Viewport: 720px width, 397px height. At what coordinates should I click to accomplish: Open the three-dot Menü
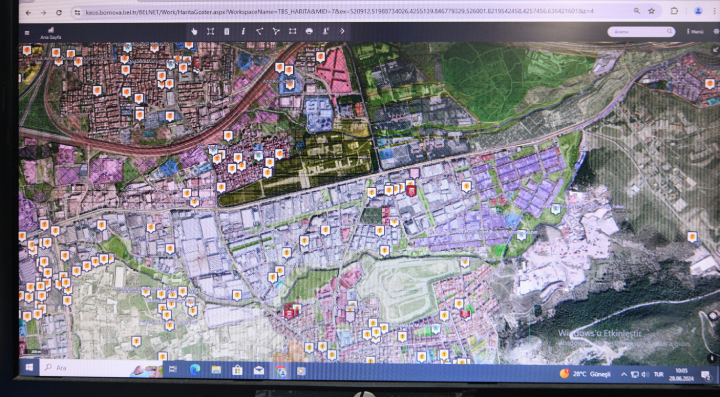[695, 32]
